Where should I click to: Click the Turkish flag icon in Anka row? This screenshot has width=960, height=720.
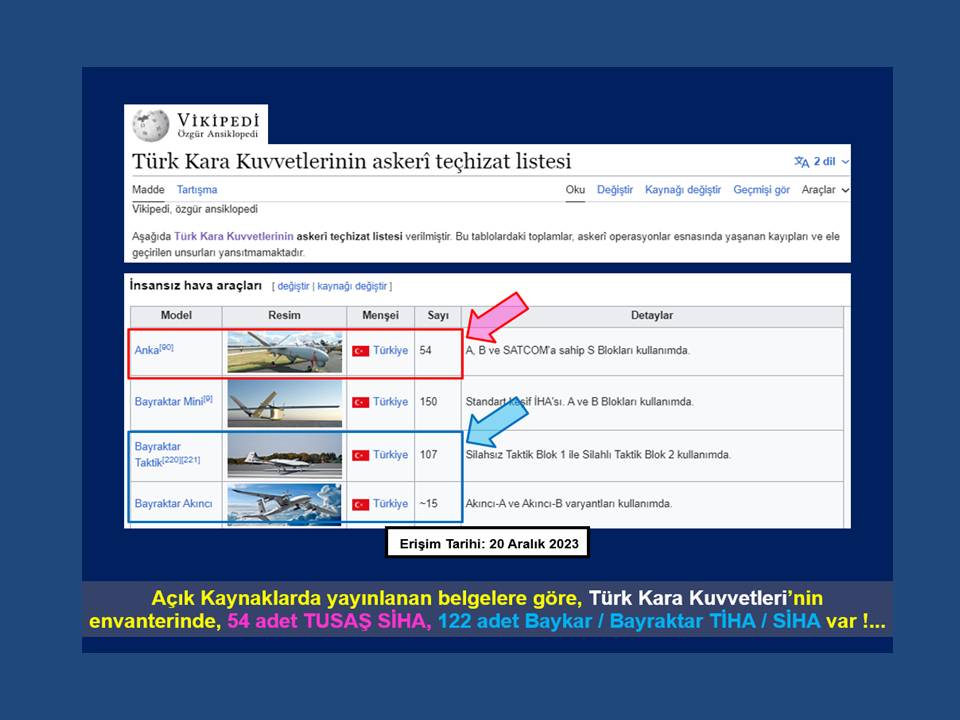361,351
